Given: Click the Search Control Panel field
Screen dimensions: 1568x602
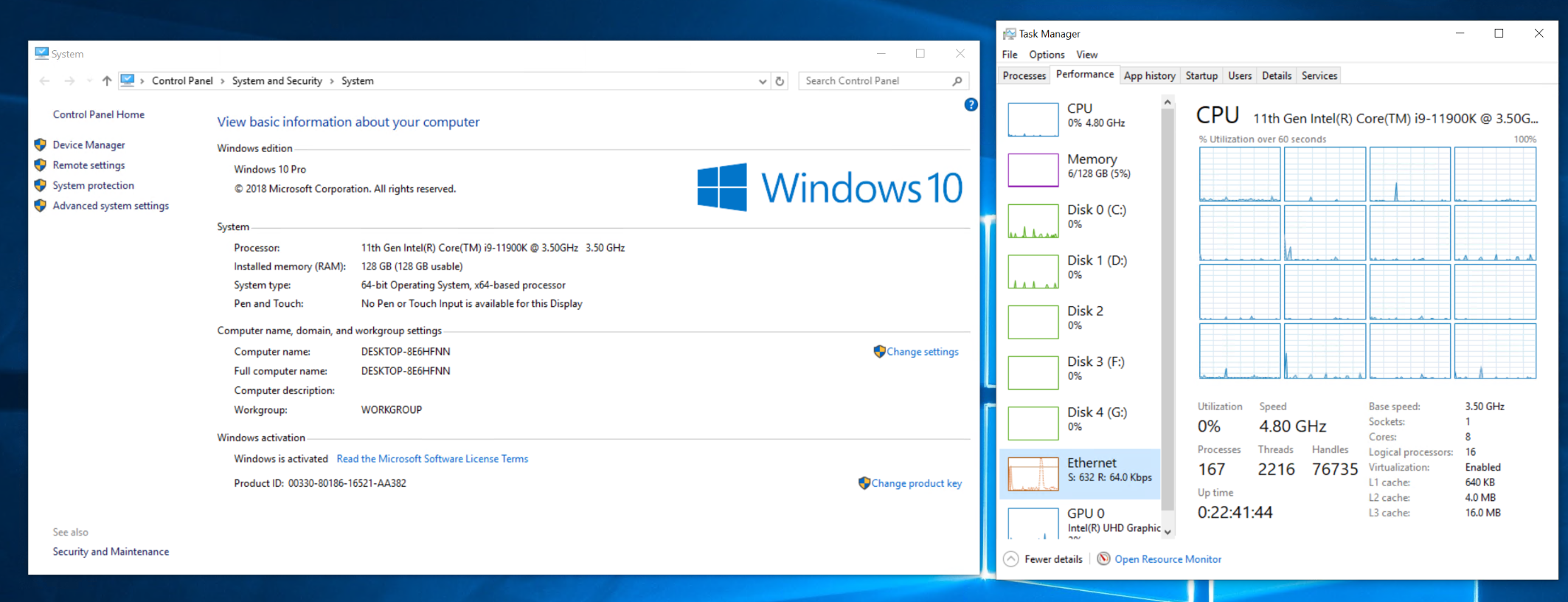Looking at the screenshot, I should point(874,81).
